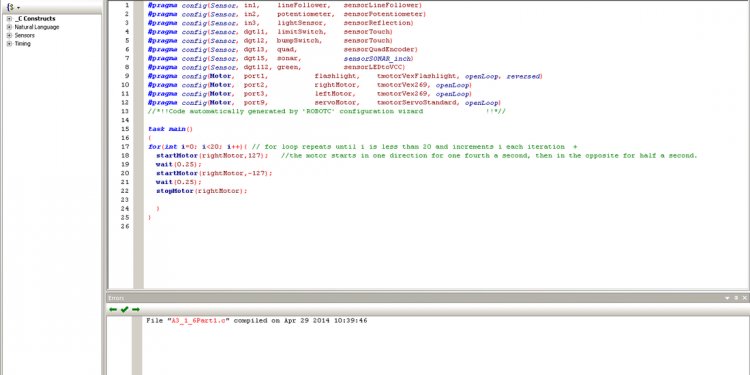Click "bumpSwitch" in code line 5

pos(299,41)
